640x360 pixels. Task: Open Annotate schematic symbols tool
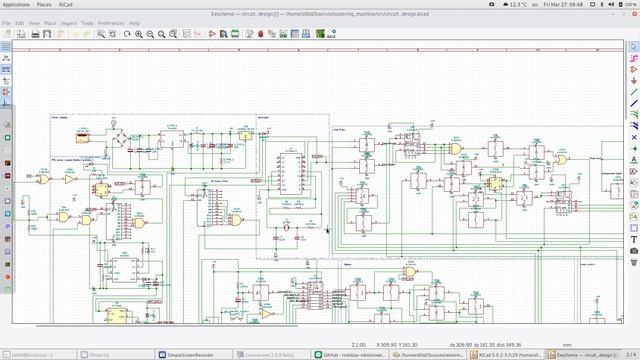[249, 34]
